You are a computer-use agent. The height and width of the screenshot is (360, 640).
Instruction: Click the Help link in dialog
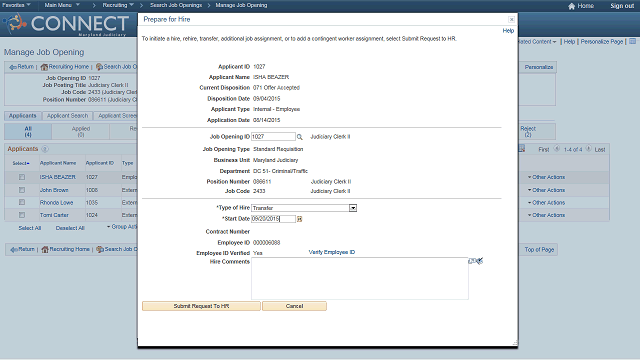point(508,31)
